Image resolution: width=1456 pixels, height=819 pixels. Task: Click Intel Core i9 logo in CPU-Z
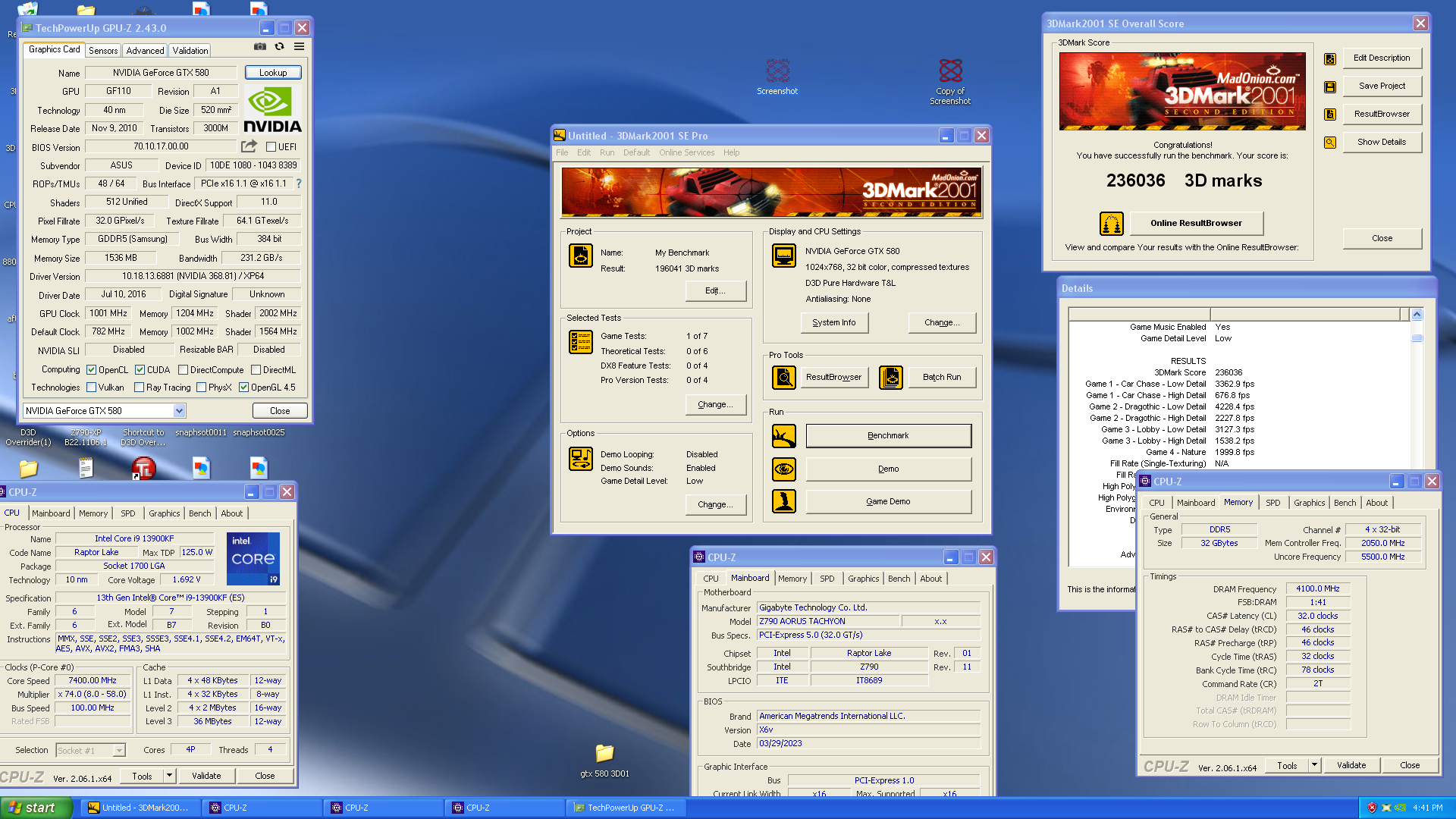253,559
